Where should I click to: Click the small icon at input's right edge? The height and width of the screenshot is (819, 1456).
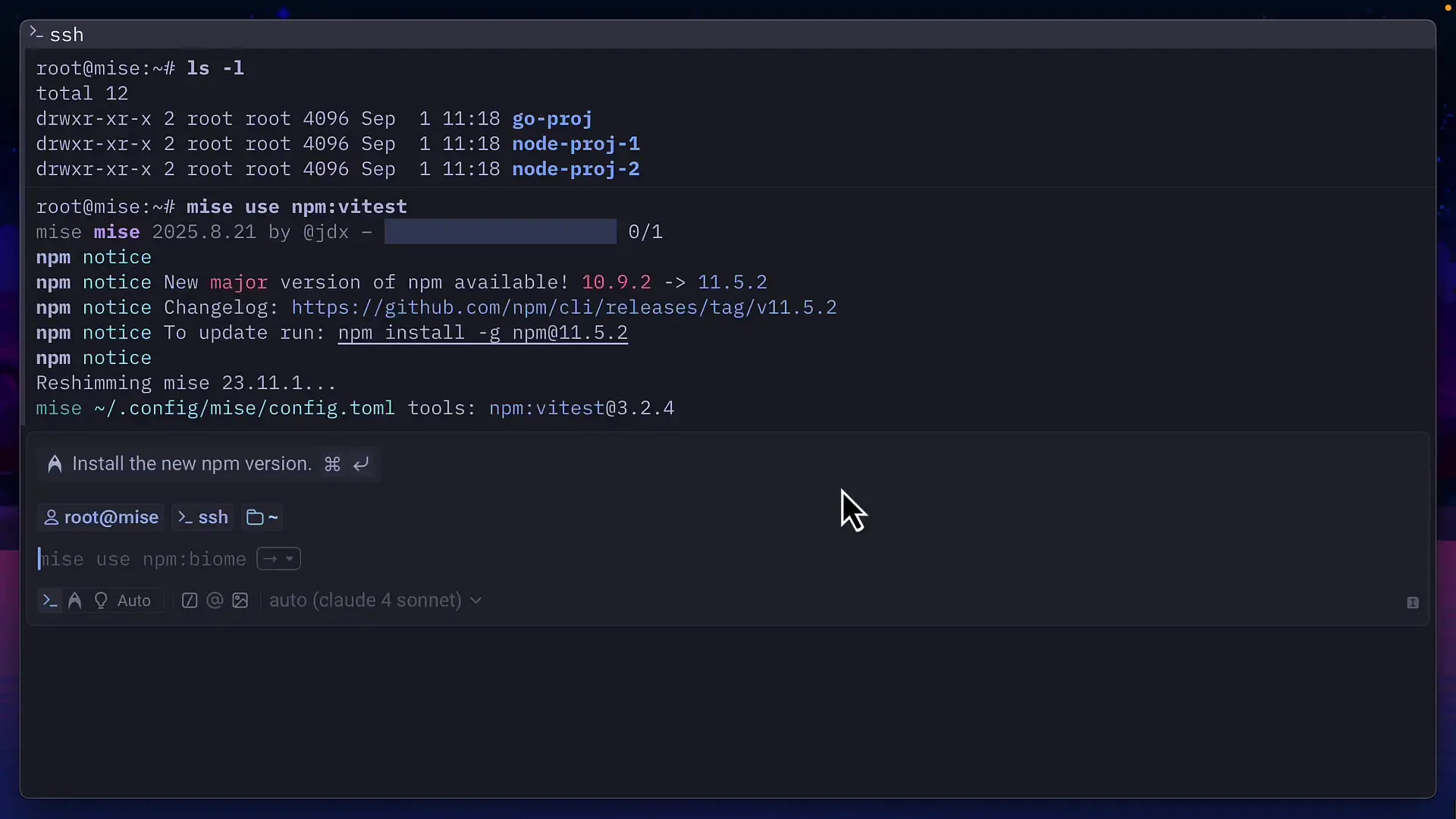1412,602
